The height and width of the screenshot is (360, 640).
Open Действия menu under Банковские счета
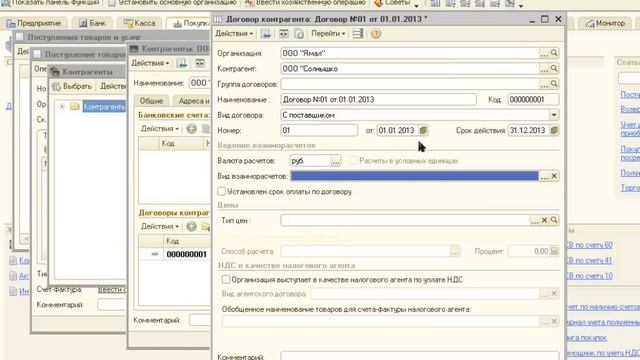coord(160,129)
